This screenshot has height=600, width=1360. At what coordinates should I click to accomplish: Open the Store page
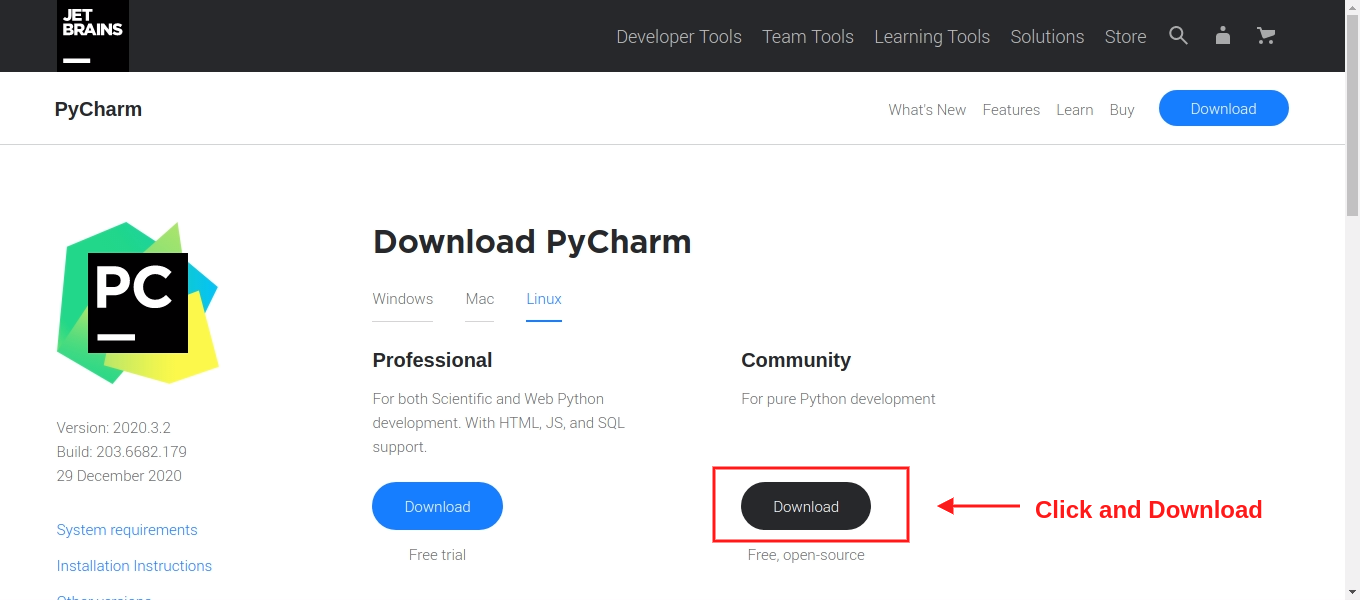pyautogui.click(x=1125, y=36)
